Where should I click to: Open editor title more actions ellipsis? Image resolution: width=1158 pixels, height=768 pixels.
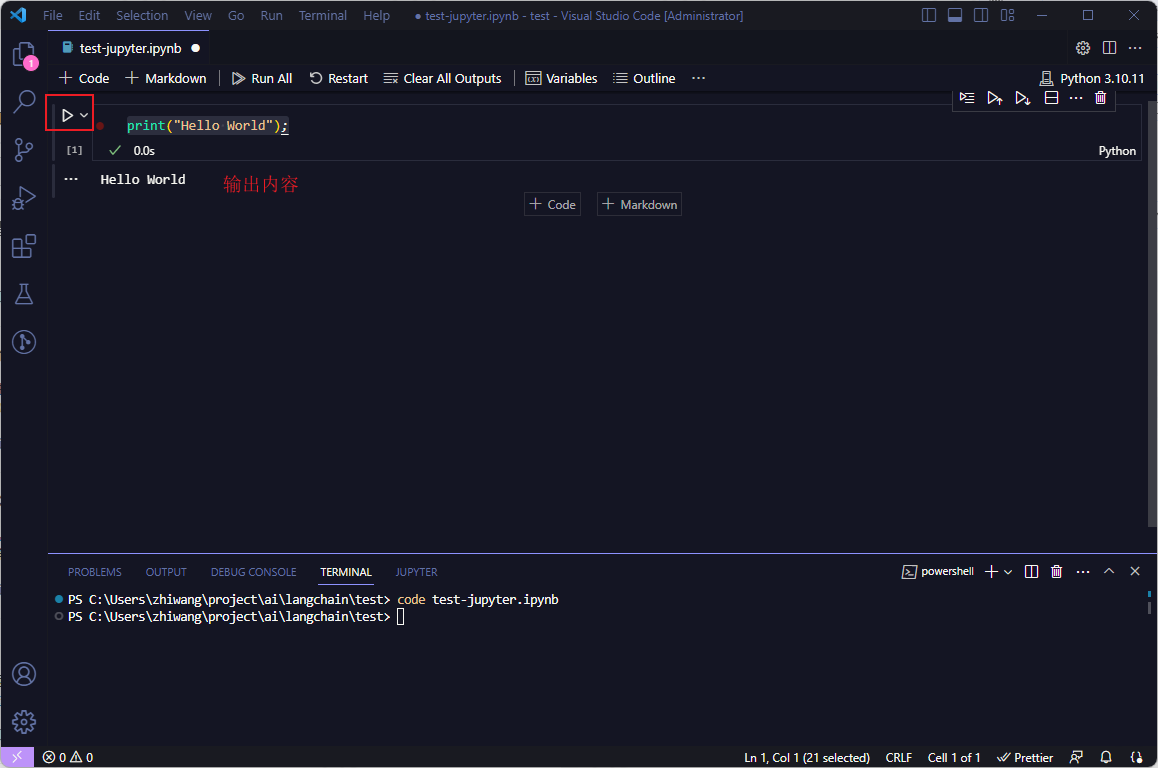pyautogui.click(x=1135, y=48)
